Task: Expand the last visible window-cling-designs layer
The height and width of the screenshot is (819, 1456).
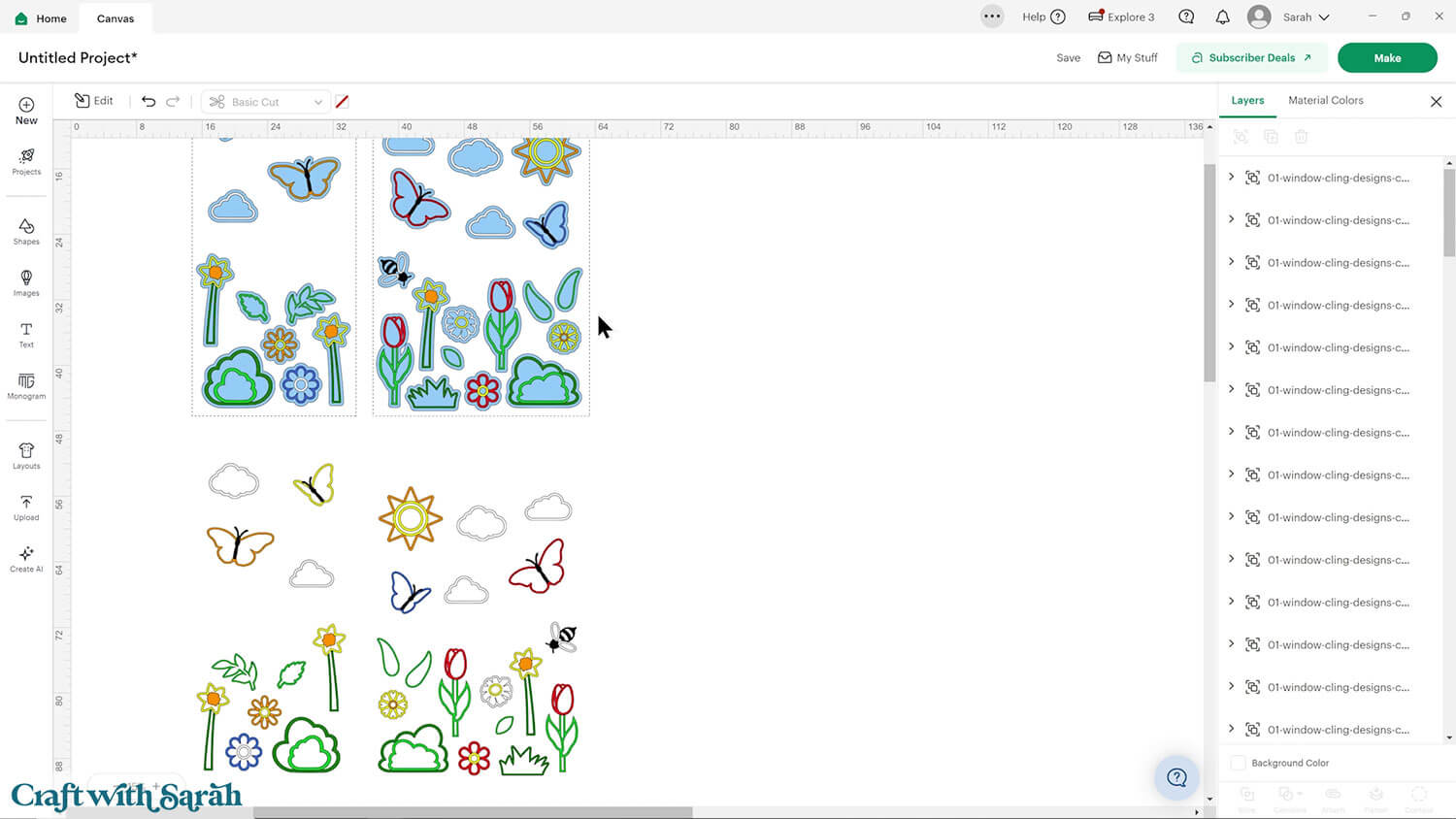Action: [x=1231, y=729]
